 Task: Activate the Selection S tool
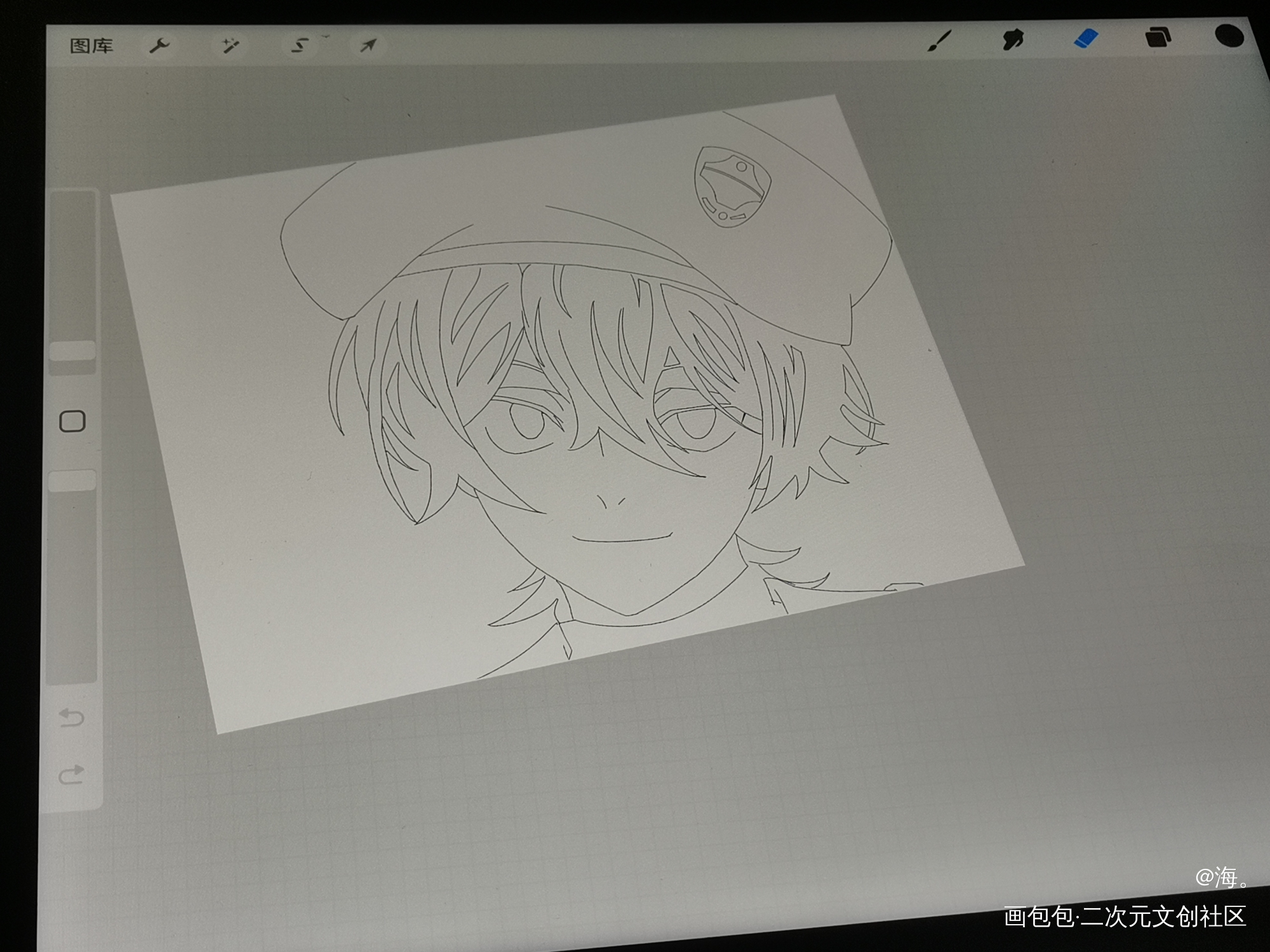tap(300, 45)
